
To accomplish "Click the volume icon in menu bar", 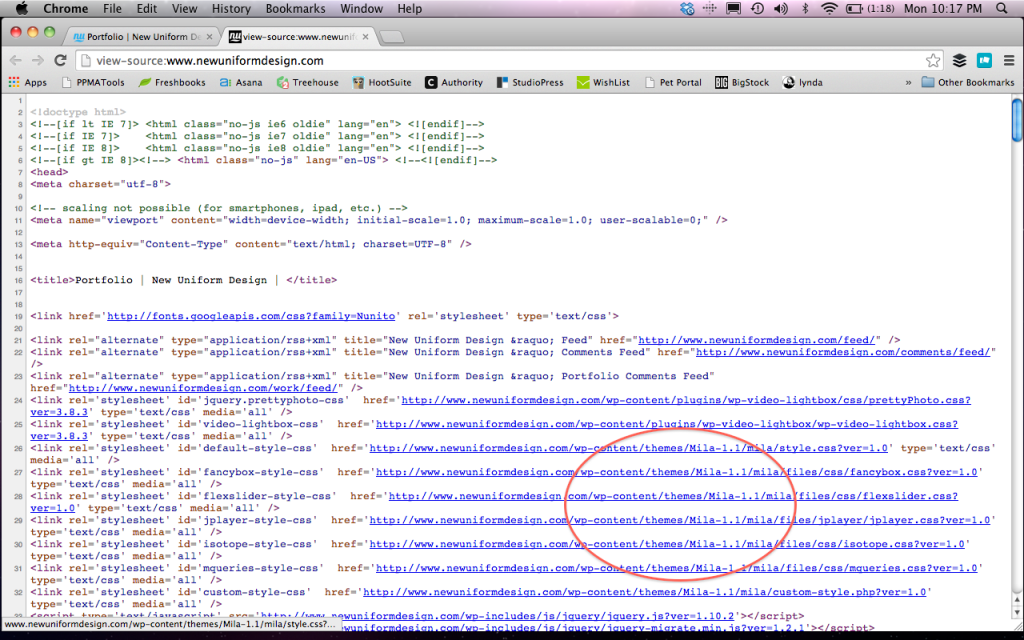I will 780,8.
